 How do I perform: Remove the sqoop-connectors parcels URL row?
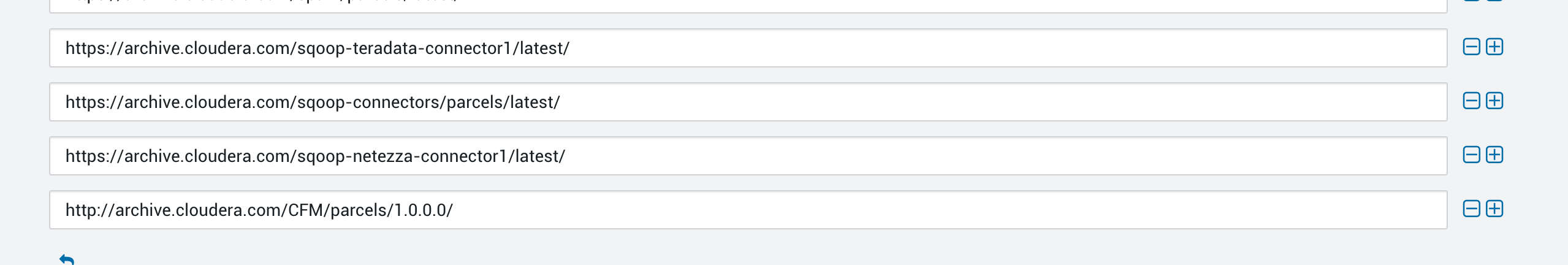click(1471, 101)
